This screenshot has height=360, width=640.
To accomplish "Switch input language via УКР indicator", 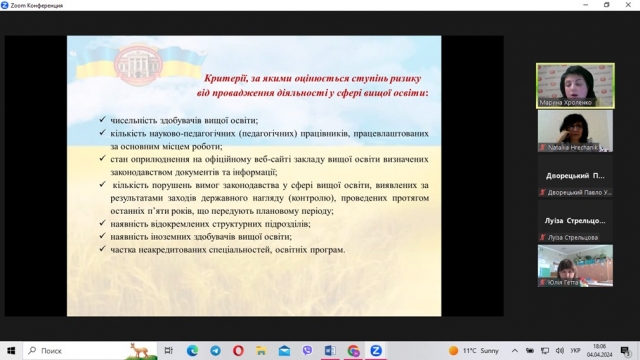I will (576, 351).
